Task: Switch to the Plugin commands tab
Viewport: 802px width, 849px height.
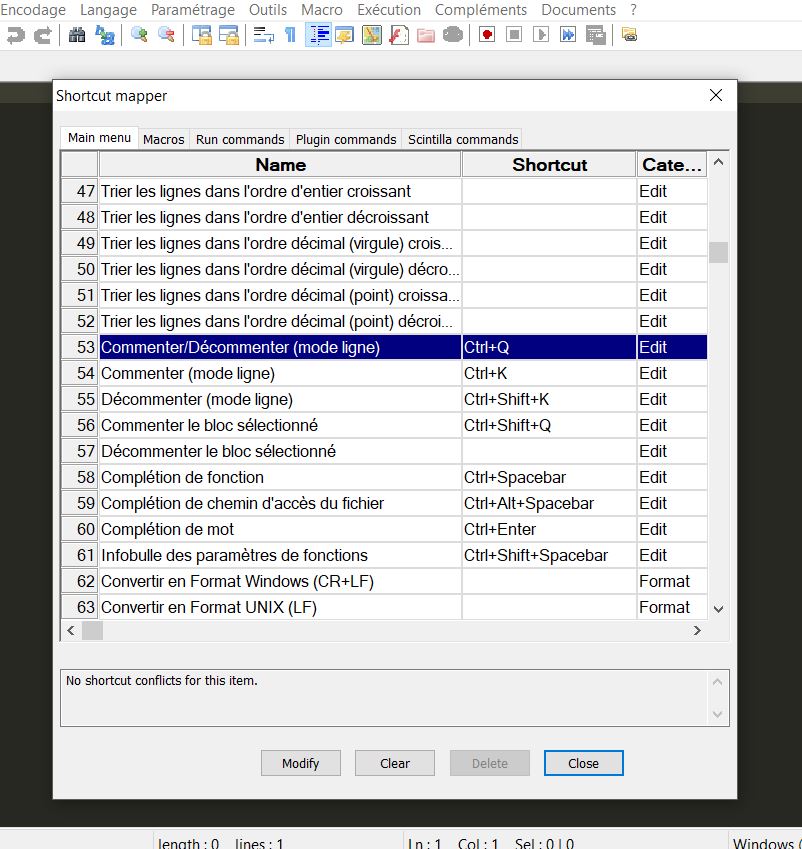Action: click(345, 139)
